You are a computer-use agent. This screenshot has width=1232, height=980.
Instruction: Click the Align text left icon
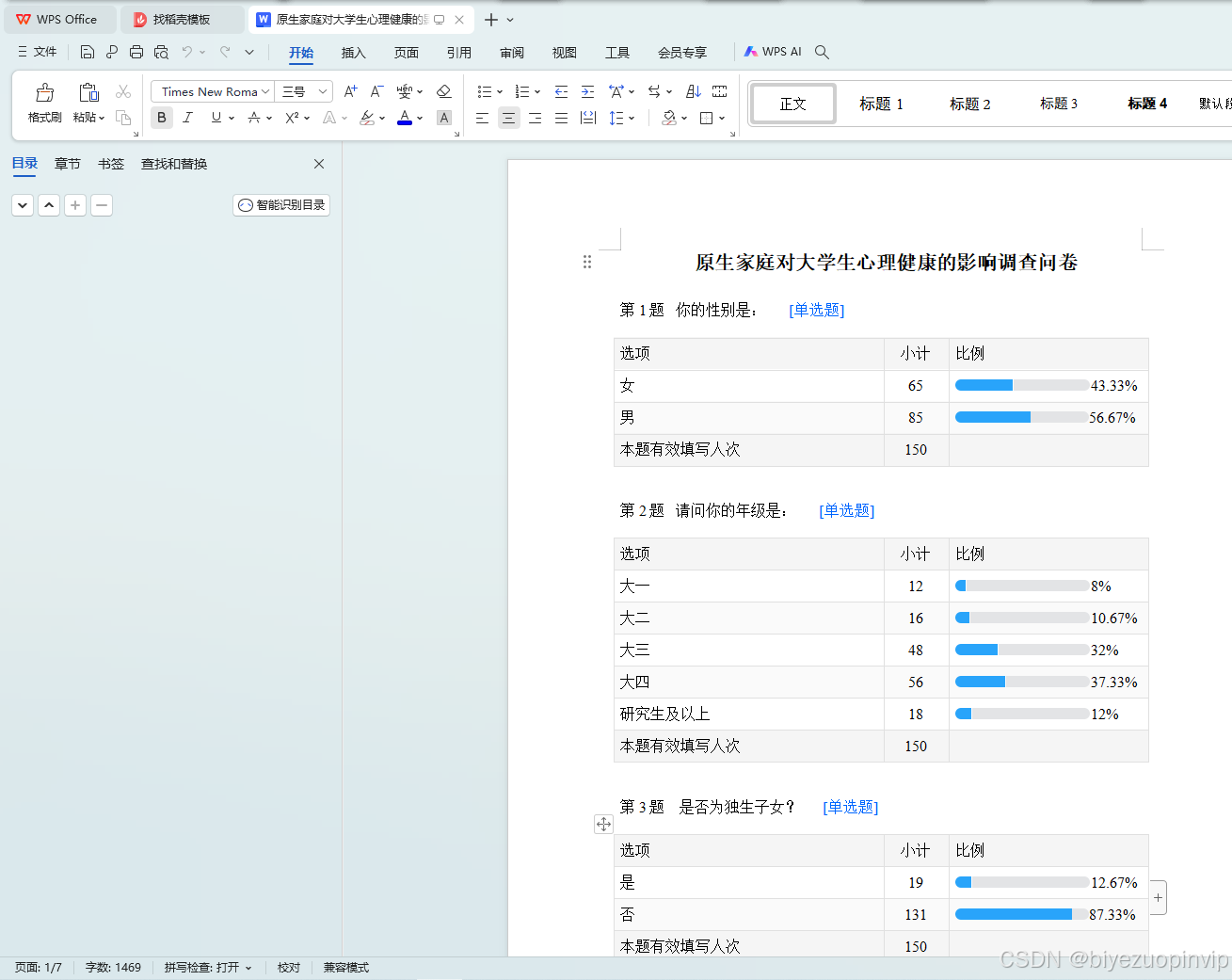[482, 118]
